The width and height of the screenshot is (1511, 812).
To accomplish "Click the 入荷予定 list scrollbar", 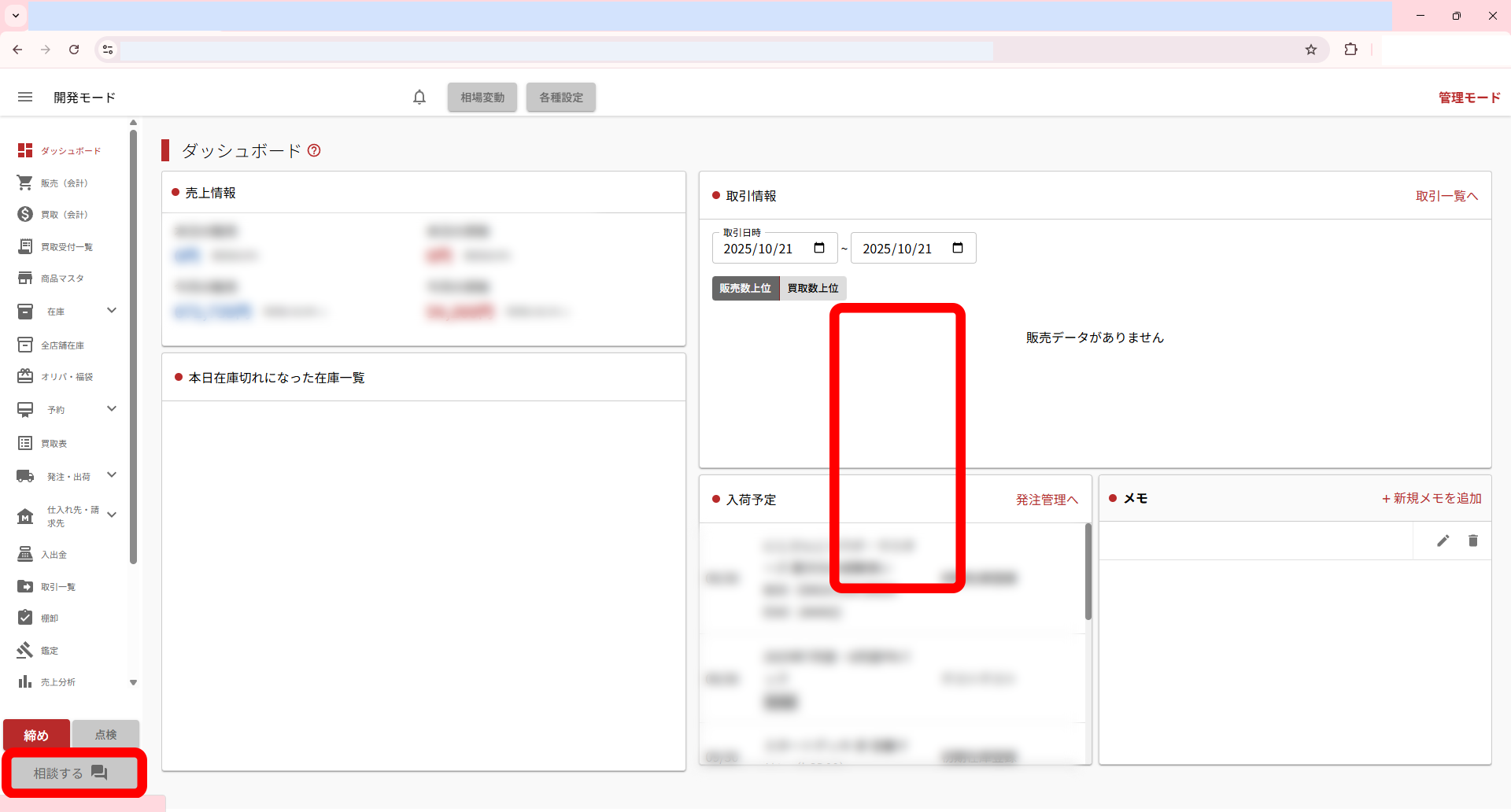I will (x=1088, y=571).
